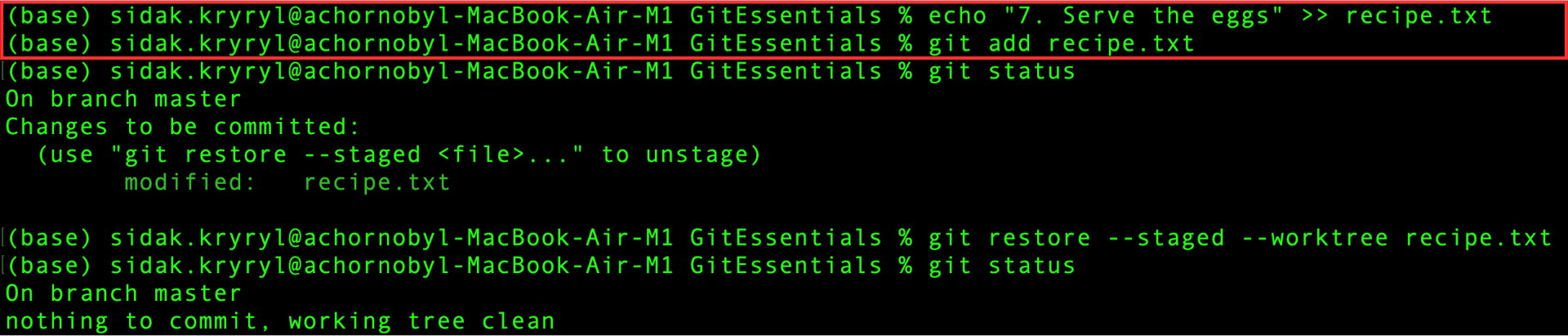The width and height of the screenshot is (1568, 336).
Task: Click the "working tree clean" text
Action: [x=421, y=322]
